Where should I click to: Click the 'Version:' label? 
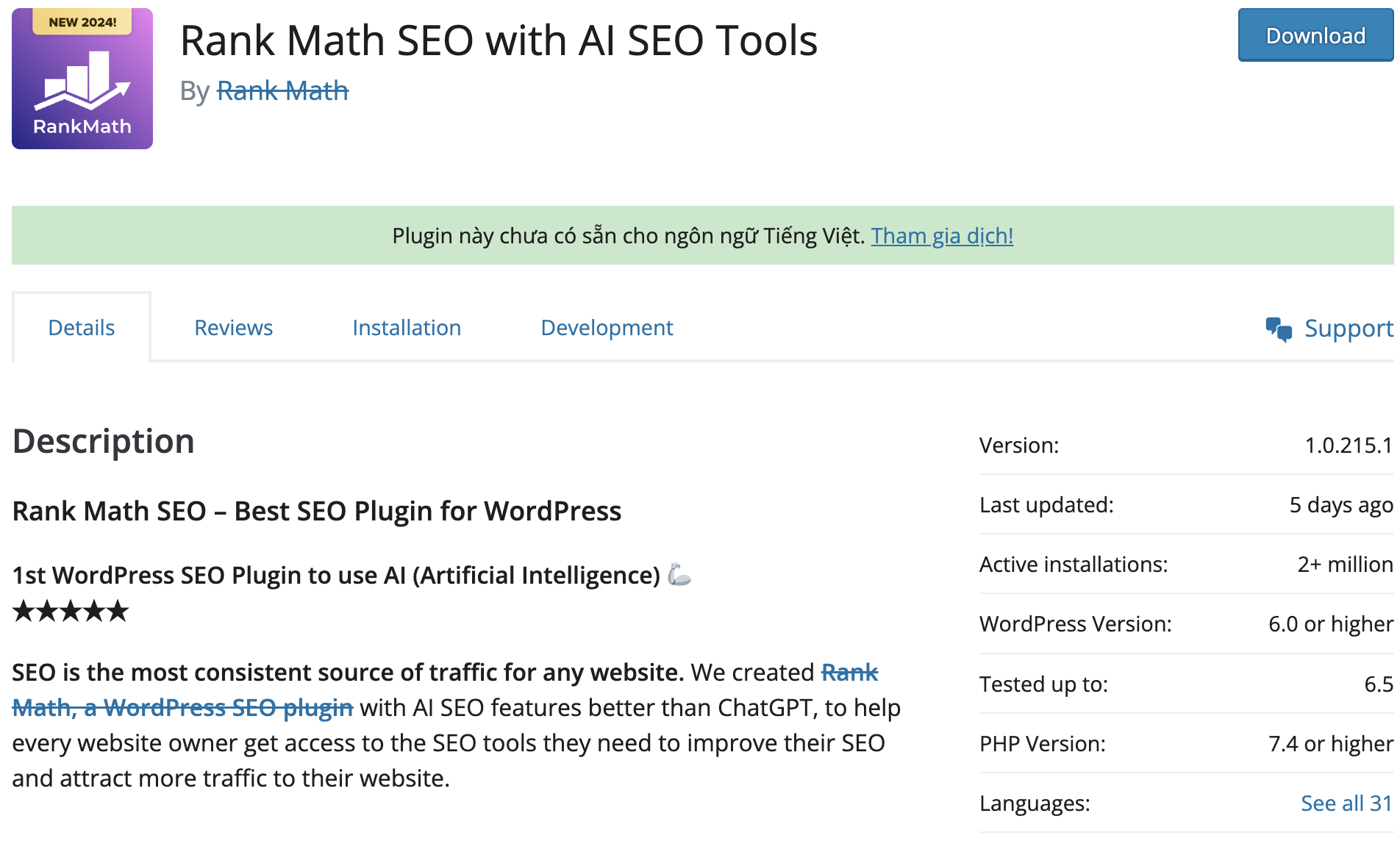coord(1019,445)
